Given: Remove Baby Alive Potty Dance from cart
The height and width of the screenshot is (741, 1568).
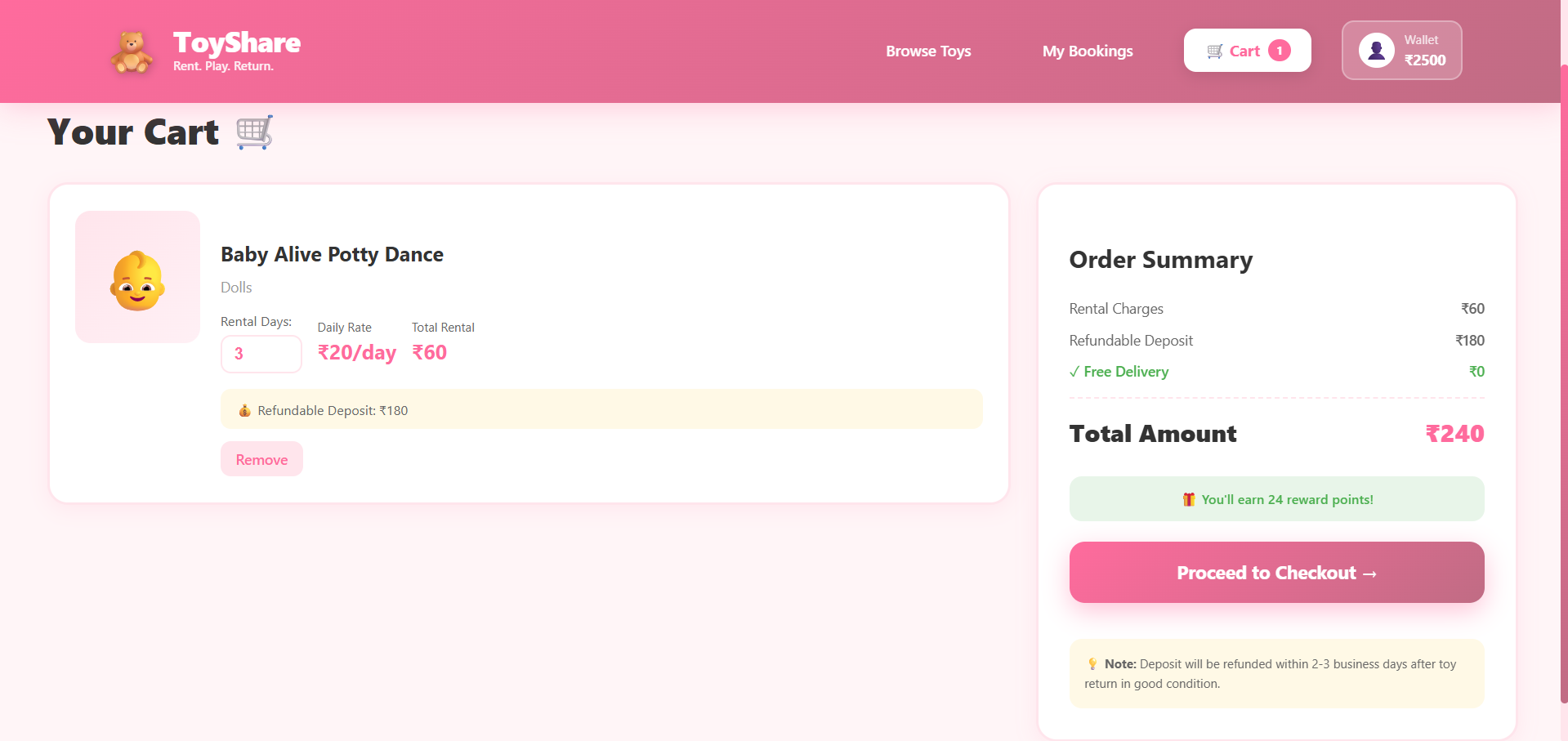Looking at the screenshot, I should point(261,459).
